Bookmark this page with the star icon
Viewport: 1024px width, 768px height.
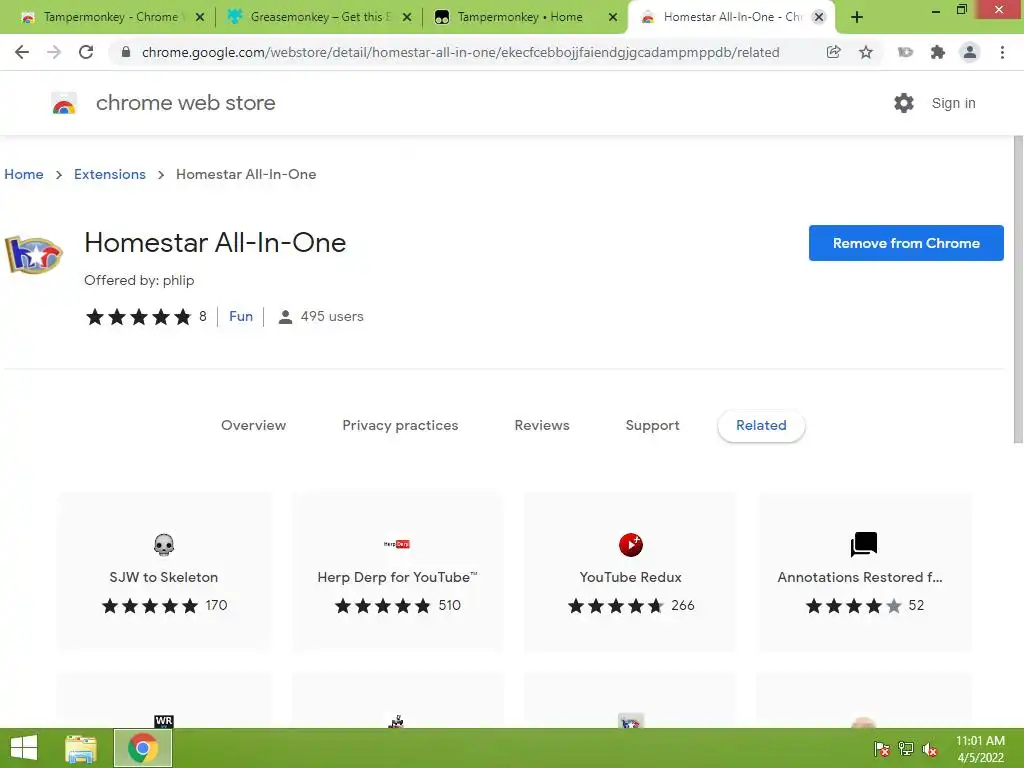point(866,52)
